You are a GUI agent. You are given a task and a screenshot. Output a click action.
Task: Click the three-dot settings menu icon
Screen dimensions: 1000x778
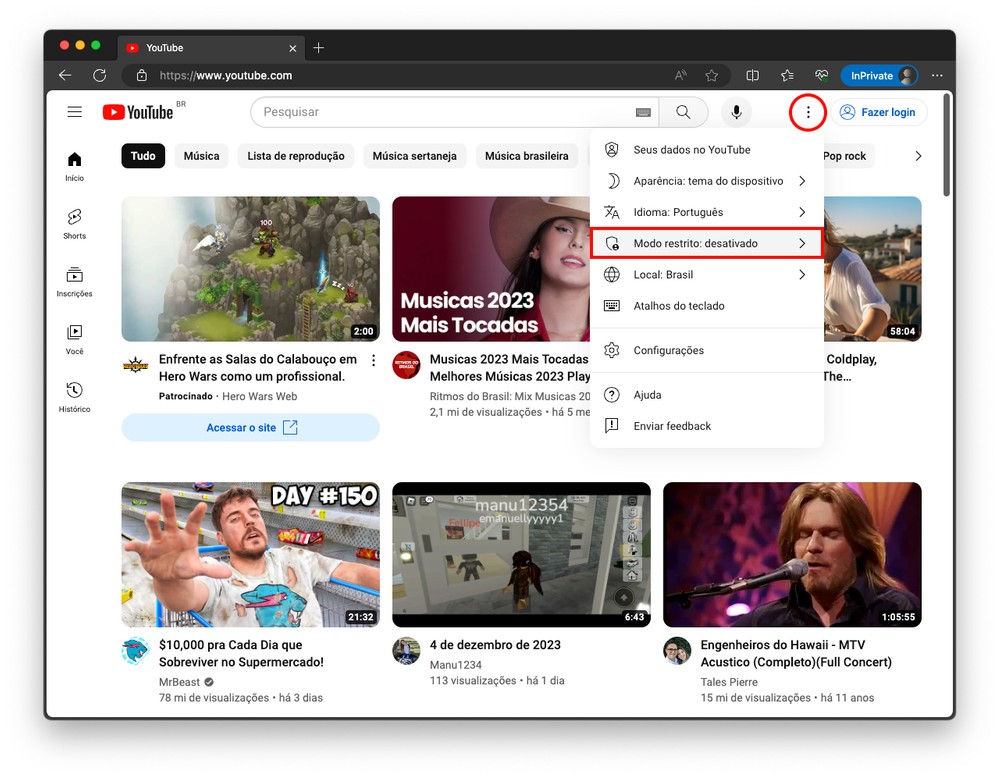[x=808, y=112]
